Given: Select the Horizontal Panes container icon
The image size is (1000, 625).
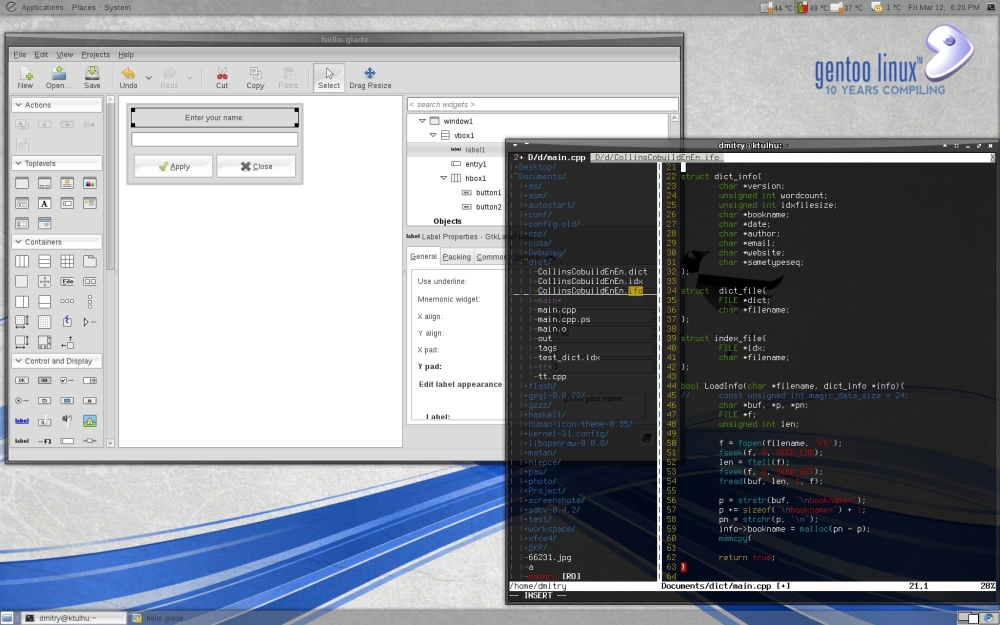Looking at the screenshot, I should 22,302.
